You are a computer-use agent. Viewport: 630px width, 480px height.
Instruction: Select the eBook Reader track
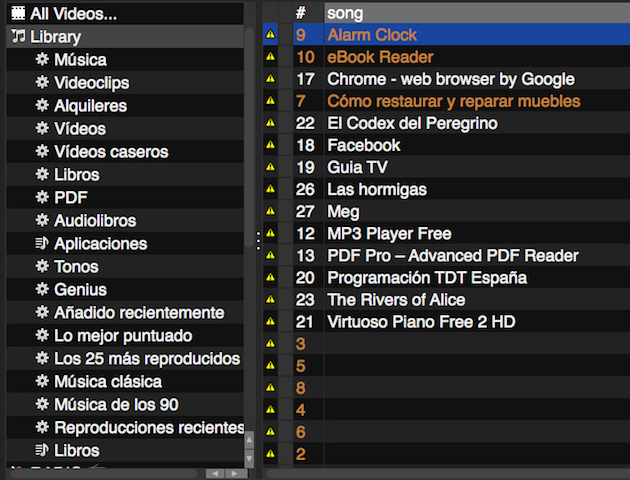click(x=446, y=56)
